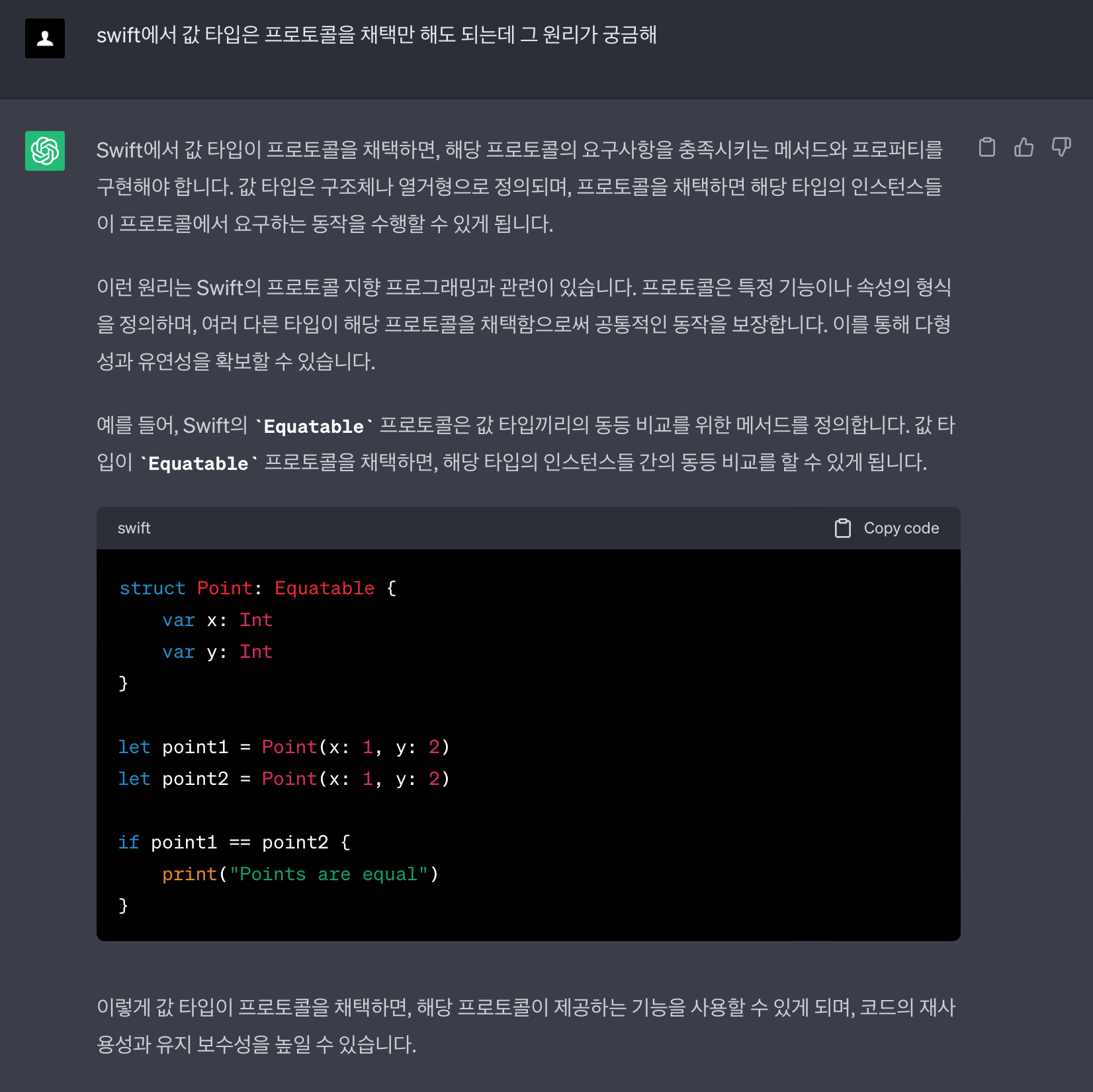
Task: Click the ChatGPT logo avatar
Action: pos(45,151)
